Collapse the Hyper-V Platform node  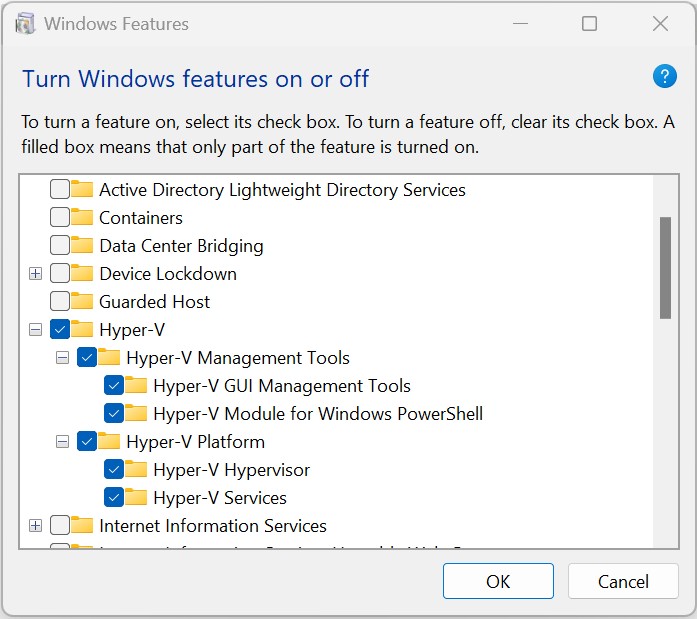click(x=63, y=442)
